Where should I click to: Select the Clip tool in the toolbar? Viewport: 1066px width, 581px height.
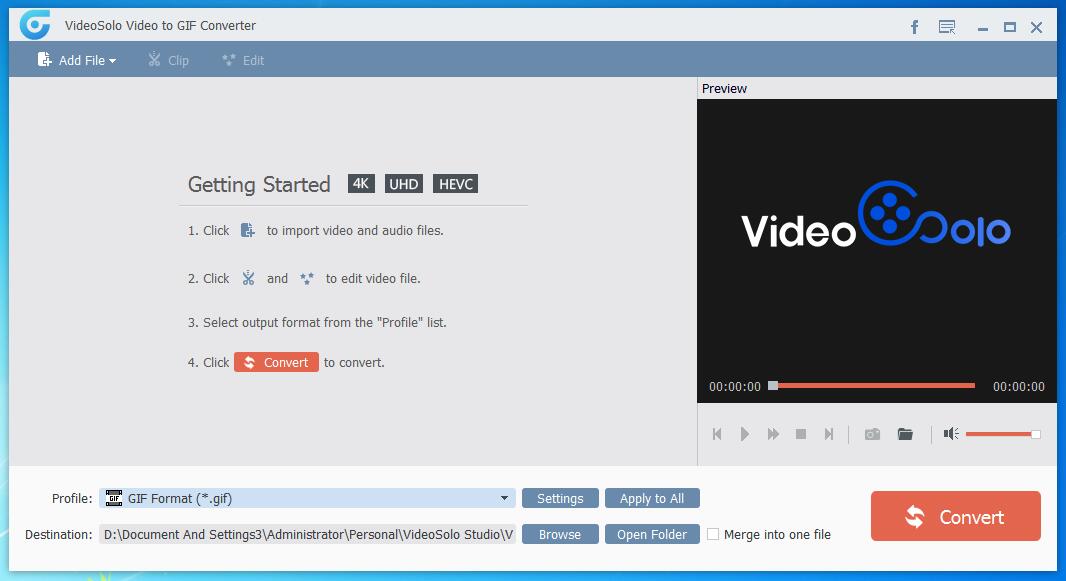pos(168,60)
